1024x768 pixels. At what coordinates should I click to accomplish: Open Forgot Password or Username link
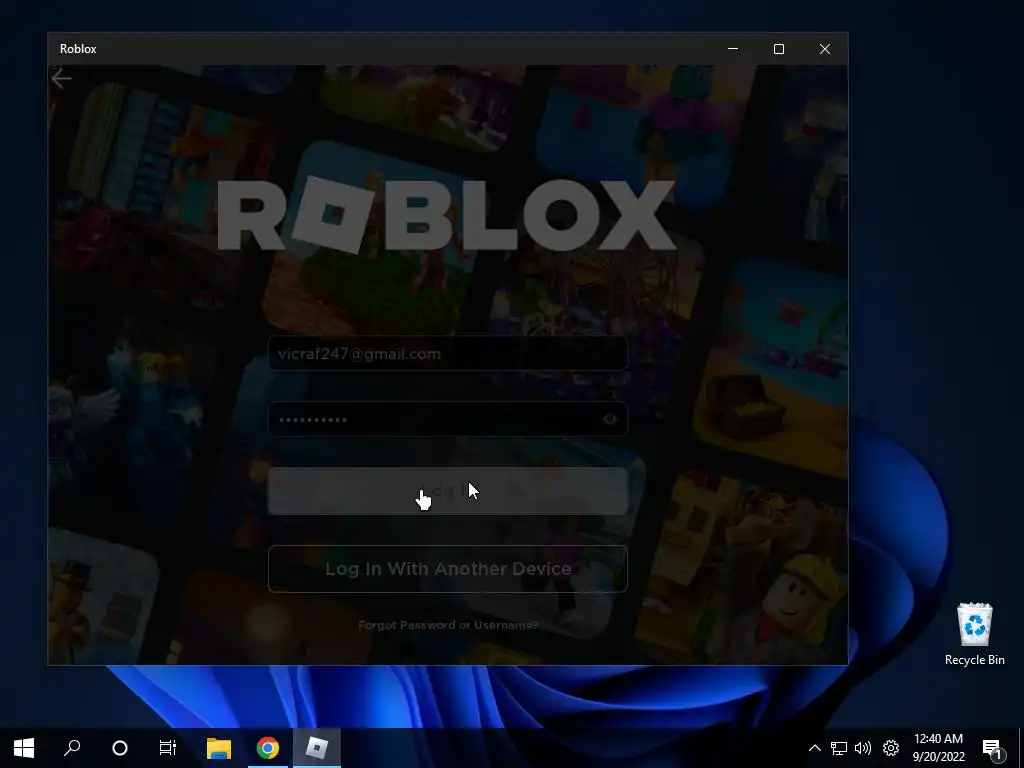coord(448,625)
